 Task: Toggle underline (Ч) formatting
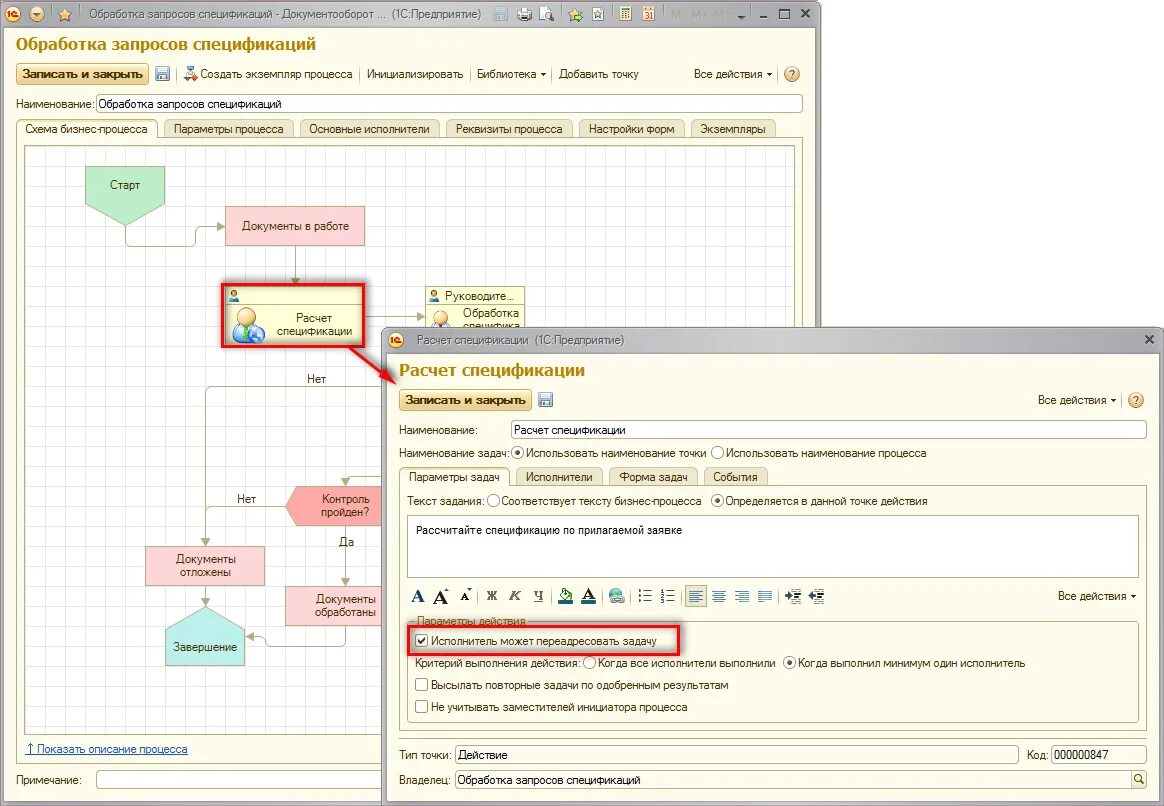(538, 596)
